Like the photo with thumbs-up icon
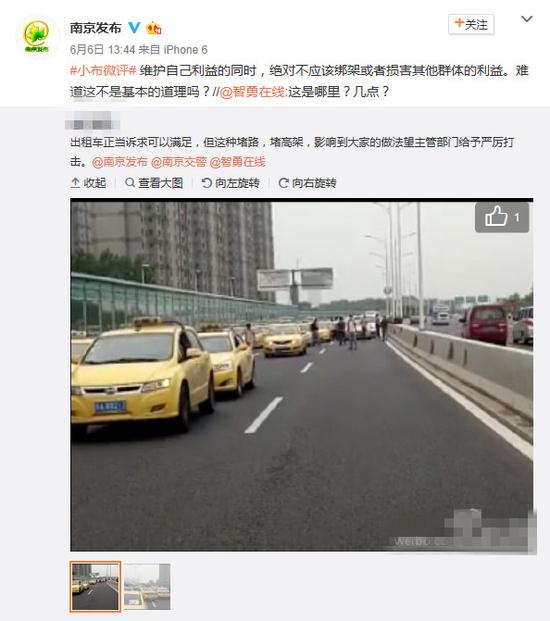 point(502,217)
